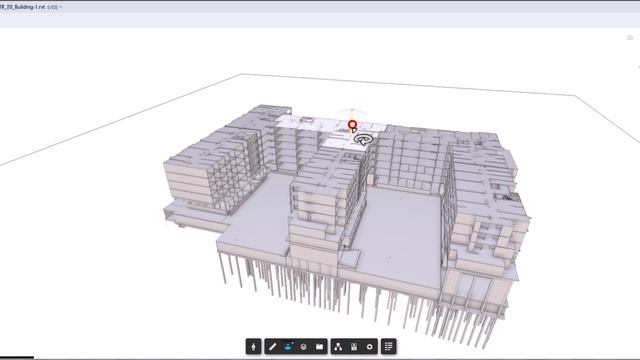Screen dimensions: 640x360
Task: Open the list panel icon
Action: [x=389, y=347]
